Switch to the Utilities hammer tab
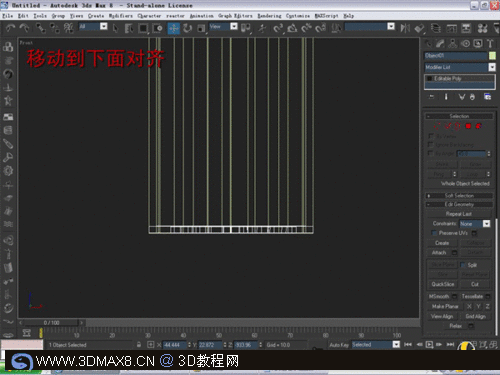500x375 pixels. (x=490, y=43)
